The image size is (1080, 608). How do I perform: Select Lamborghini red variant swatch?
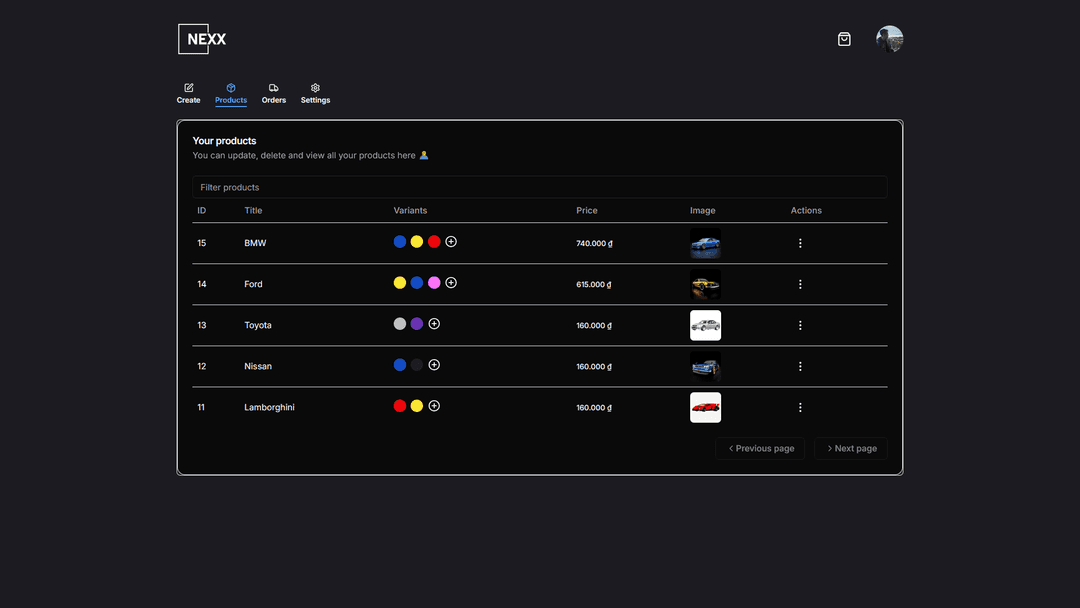[399, 406]
